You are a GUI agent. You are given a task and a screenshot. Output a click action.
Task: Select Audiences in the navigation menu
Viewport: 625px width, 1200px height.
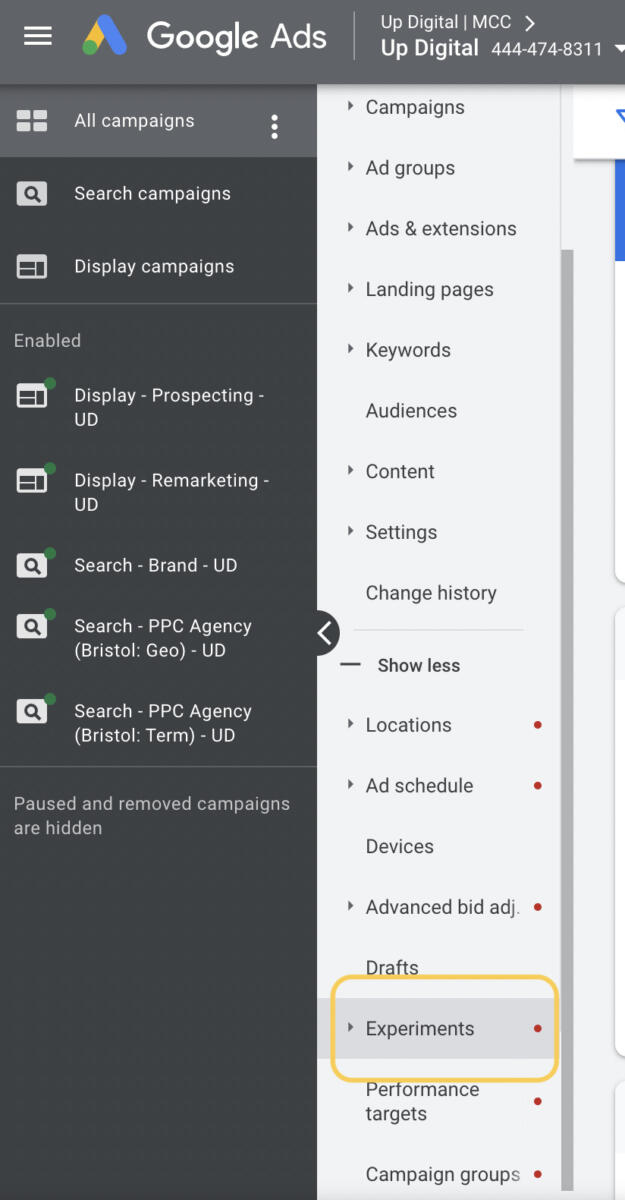point(411,410)
